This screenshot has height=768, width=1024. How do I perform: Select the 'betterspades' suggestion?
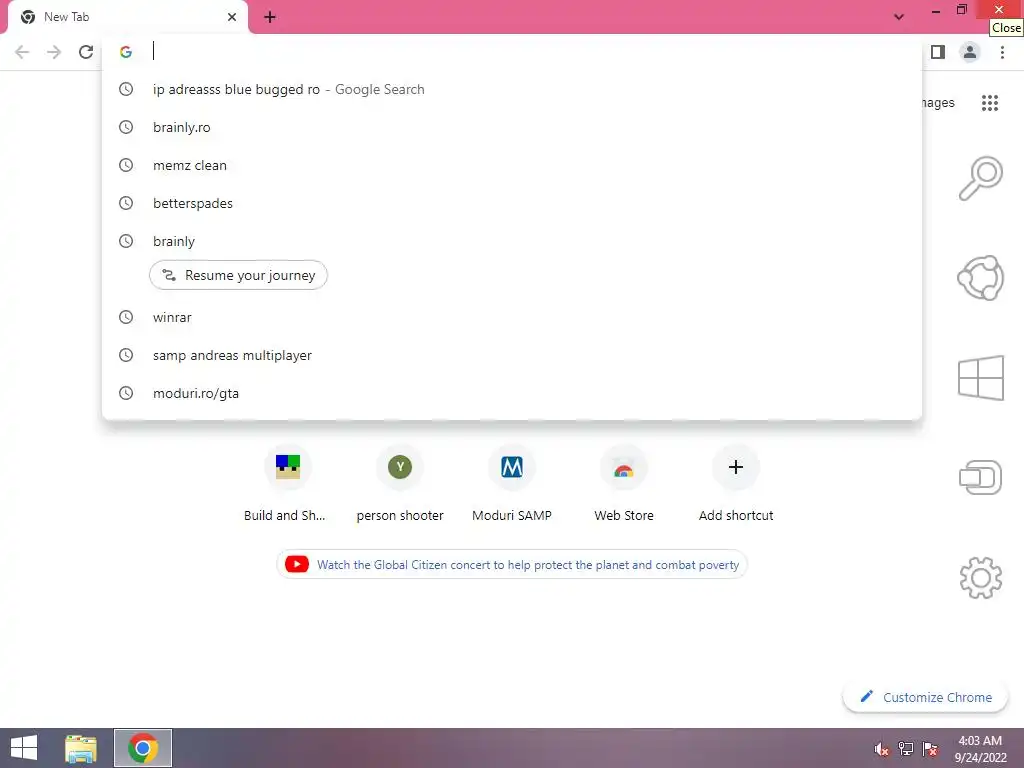coord(512,203)
